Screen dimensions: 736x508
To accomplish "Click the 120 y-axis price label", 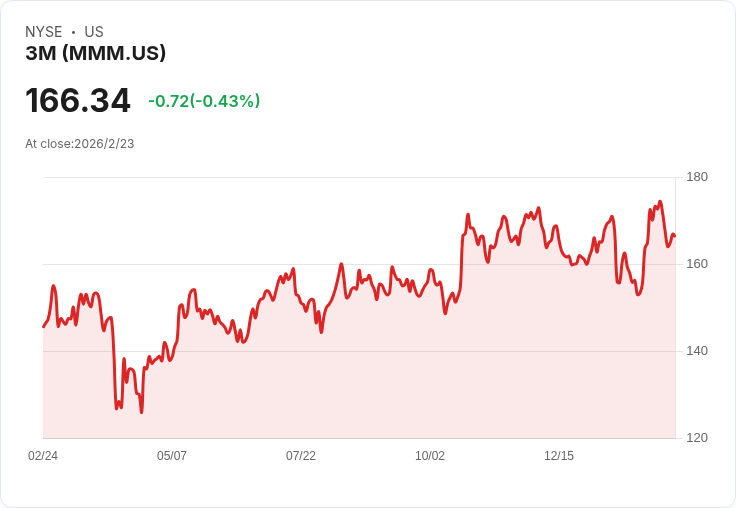I will point(697,438).
